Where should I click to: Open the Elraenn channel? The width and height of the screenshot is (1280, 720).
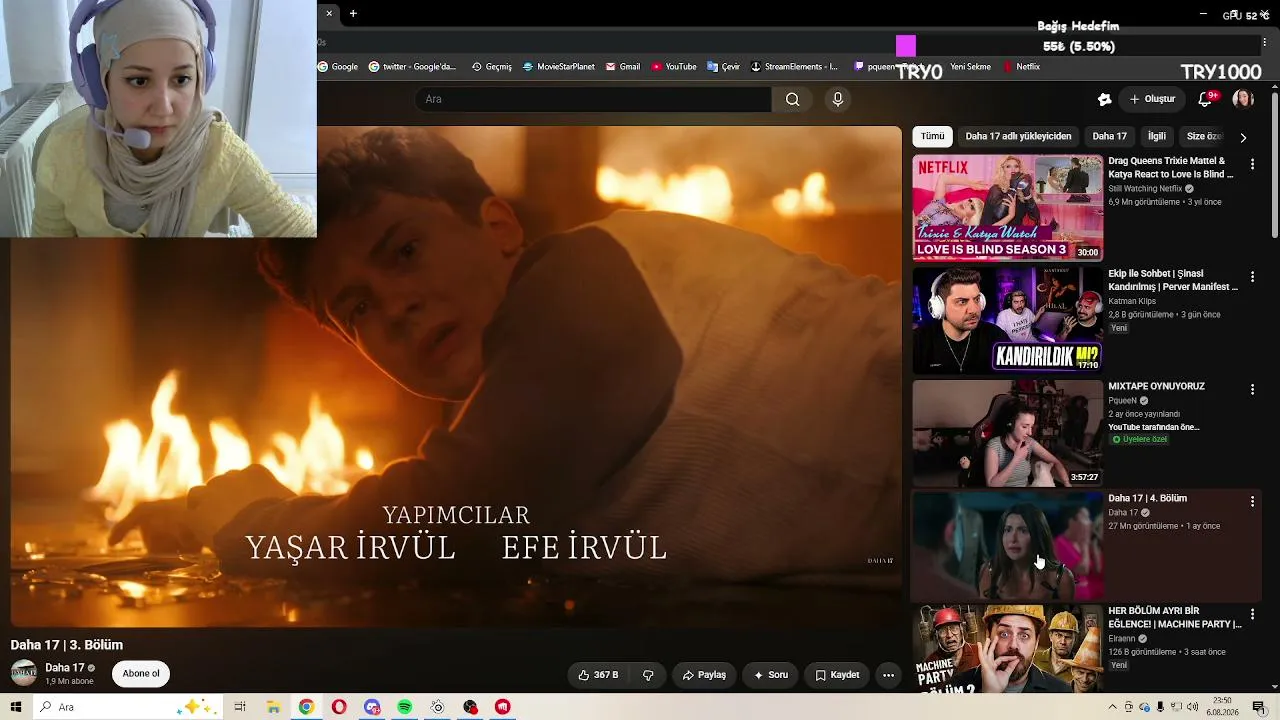click(1121, 639)
